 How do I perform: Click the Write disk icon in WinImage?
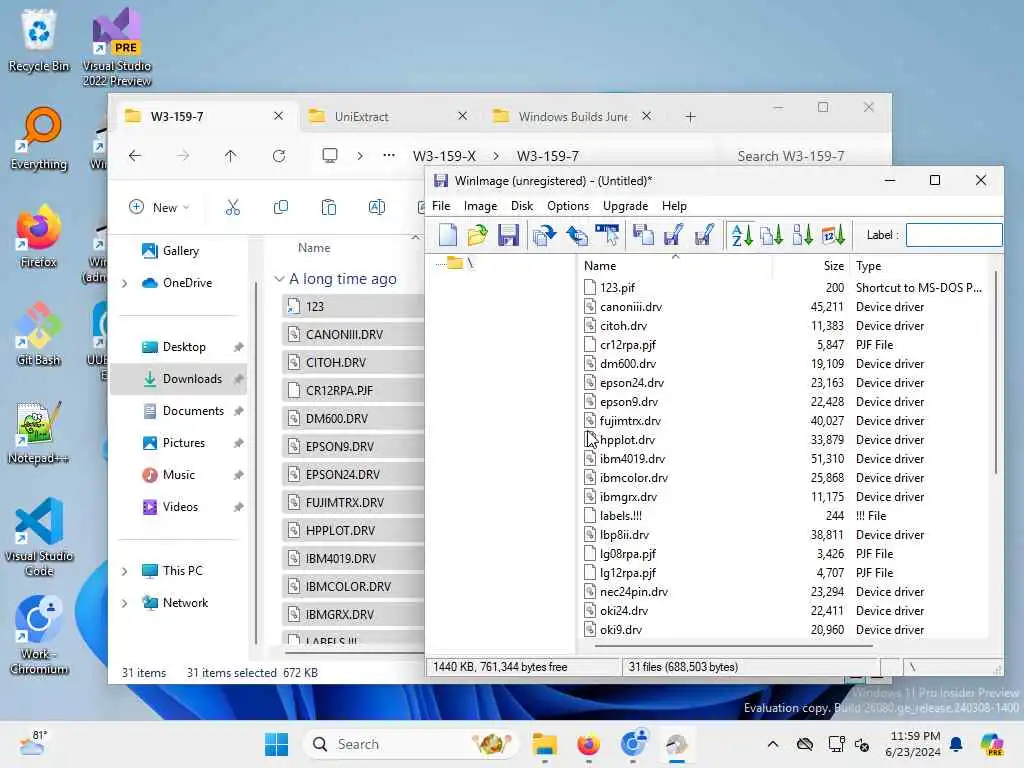point(673,235)
